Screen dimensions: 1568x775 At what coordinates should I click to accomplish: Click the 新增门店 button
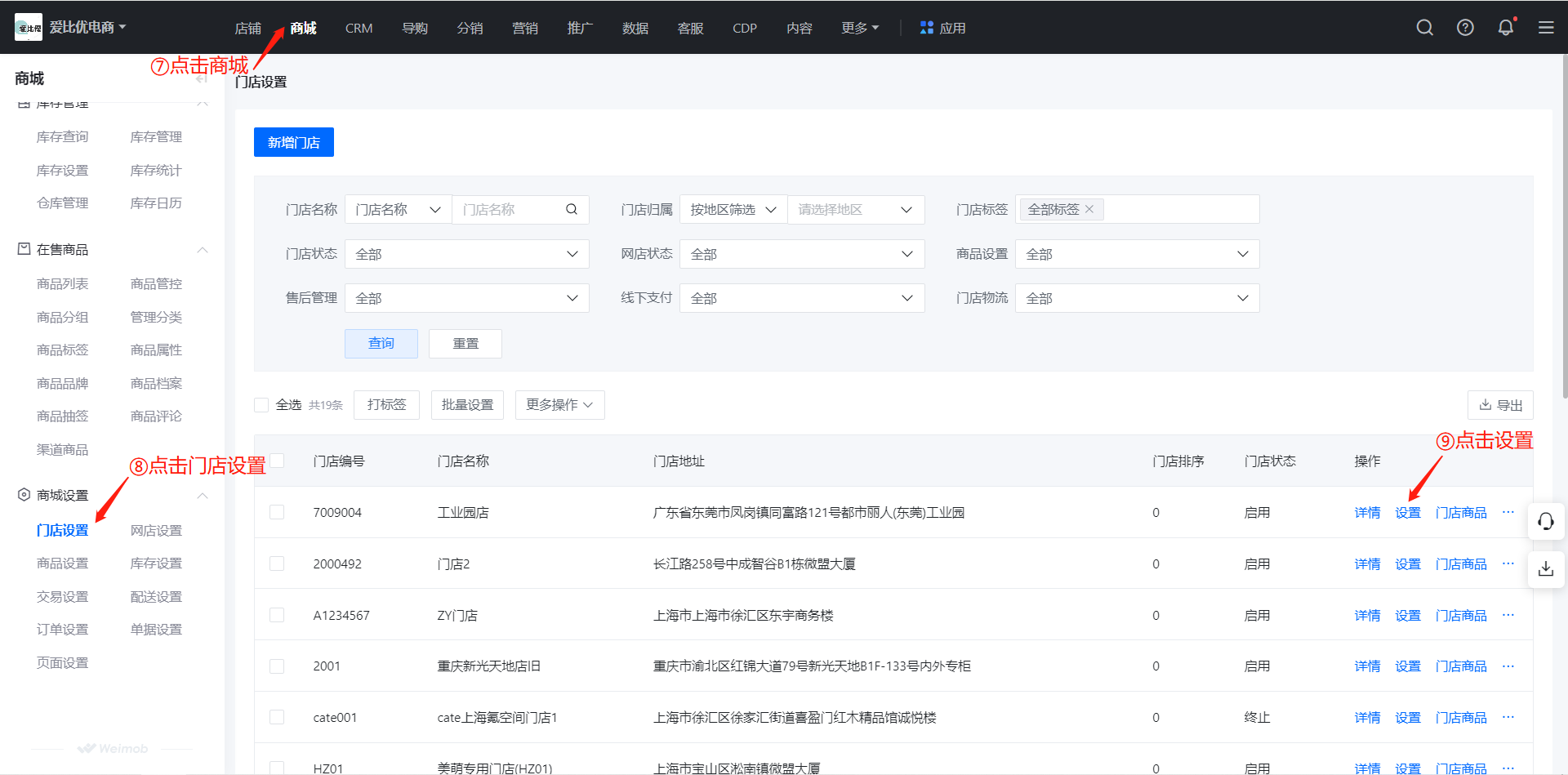coord(293,142)
